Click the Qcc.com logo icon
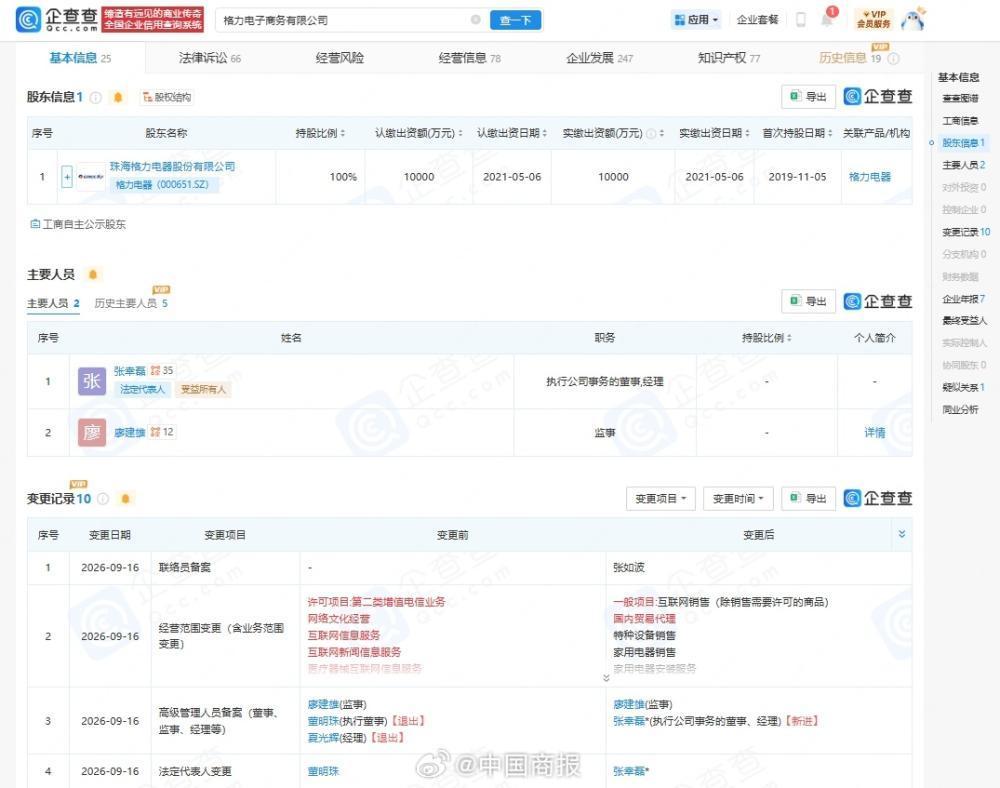Viewport: 1000px width, 788px height. pyautogui.click(x=29, y=20)
